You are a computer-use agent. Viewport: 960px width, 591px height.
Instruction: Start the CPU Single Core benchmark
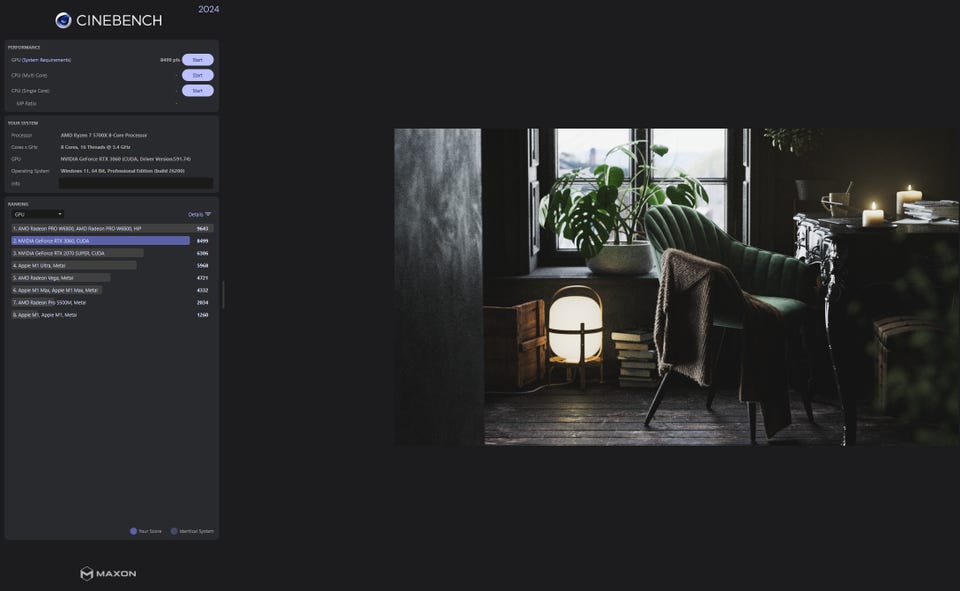click(x=197, y=91)
